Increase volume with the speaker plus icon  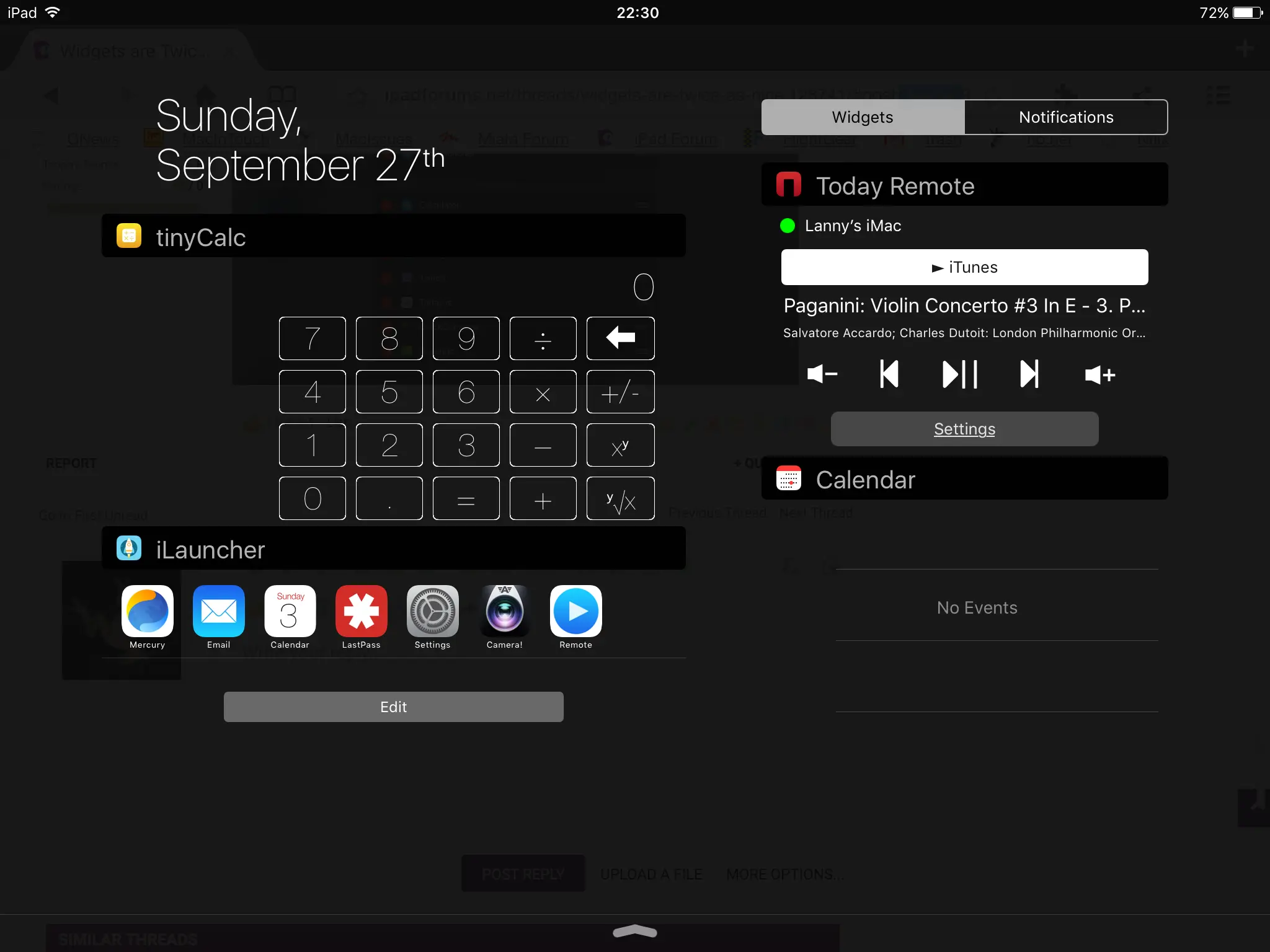pyautogui.click(x=1100, y=374)
